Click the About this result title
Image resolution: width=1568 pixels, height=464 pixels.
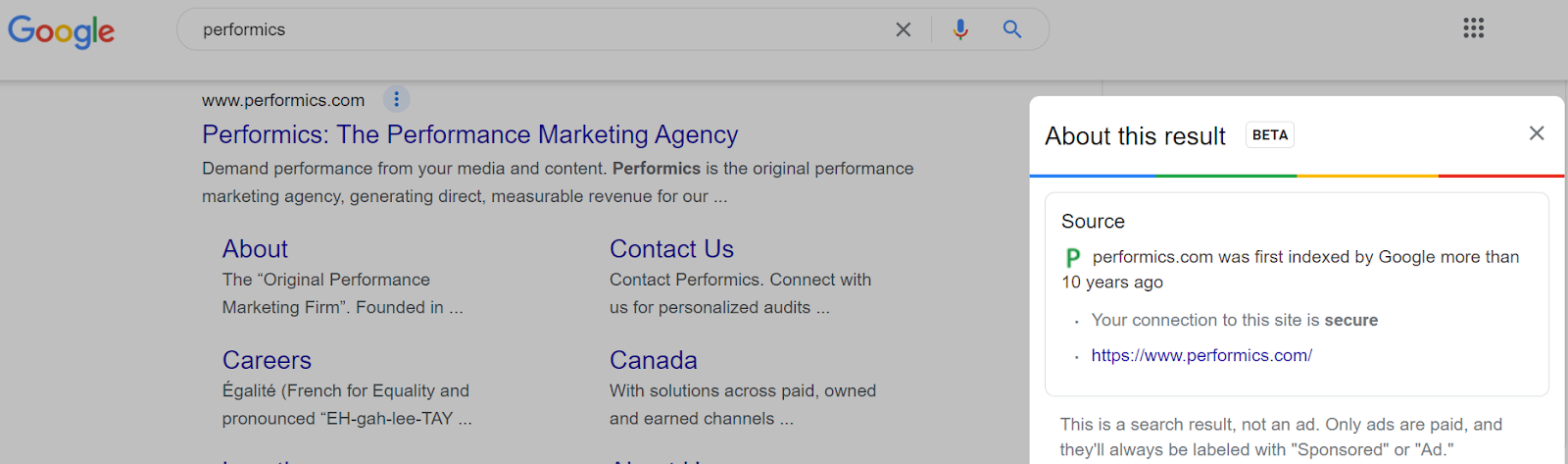1135,136
